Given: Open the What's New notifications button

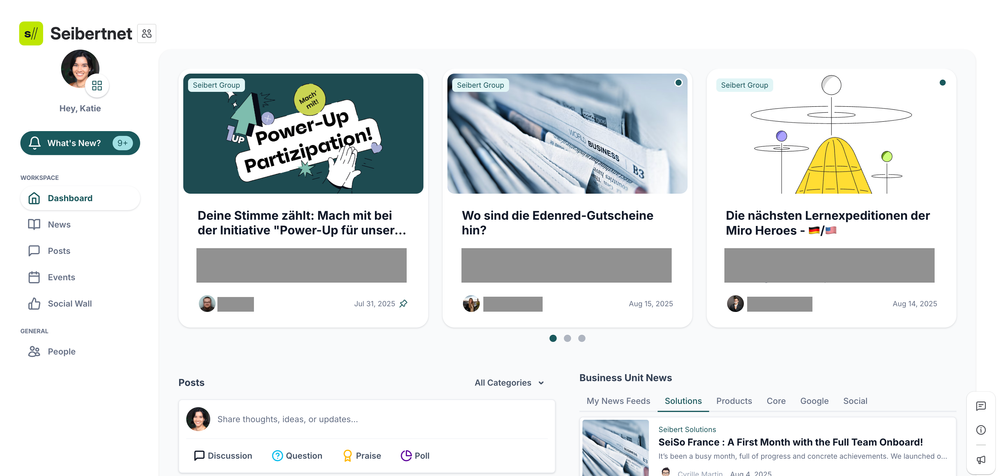Looking at the screenshot, I should [x=80, y=143].
